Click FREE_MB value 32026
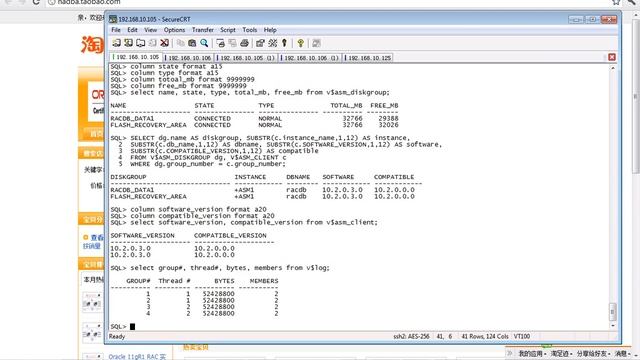 (x=388, y=125)
